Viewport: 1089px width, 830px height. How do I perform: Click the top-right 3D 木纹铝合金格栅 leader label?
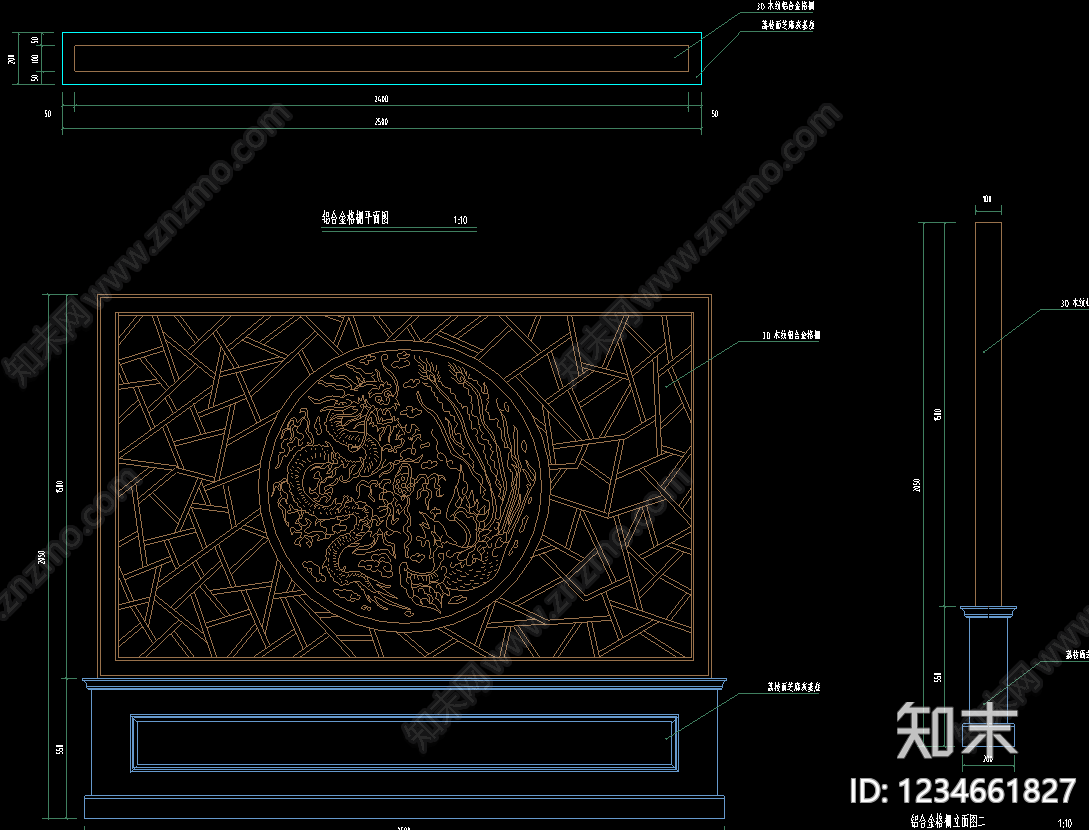[785, 6]
